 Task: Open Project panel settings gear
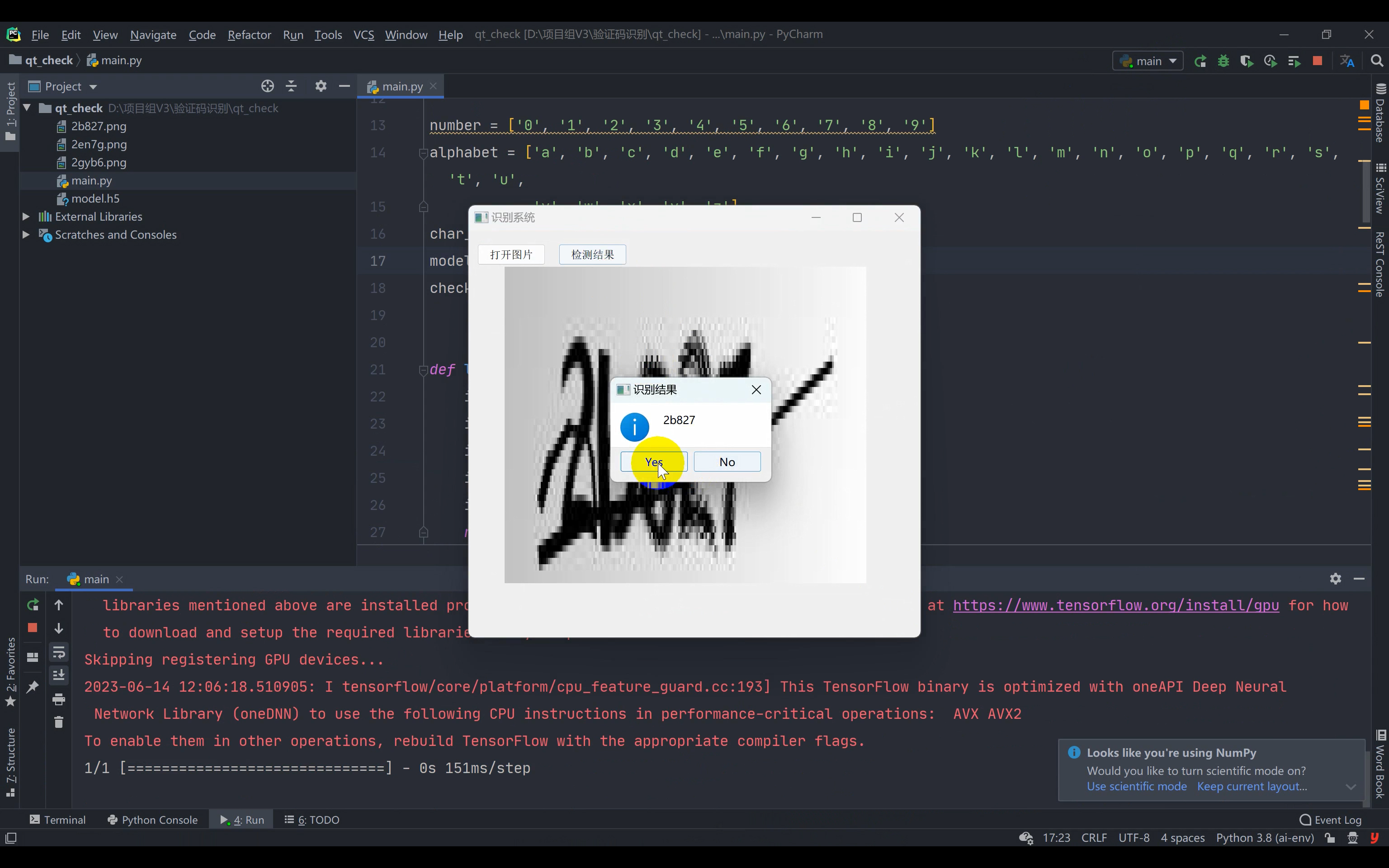click(x=321, y=87)
